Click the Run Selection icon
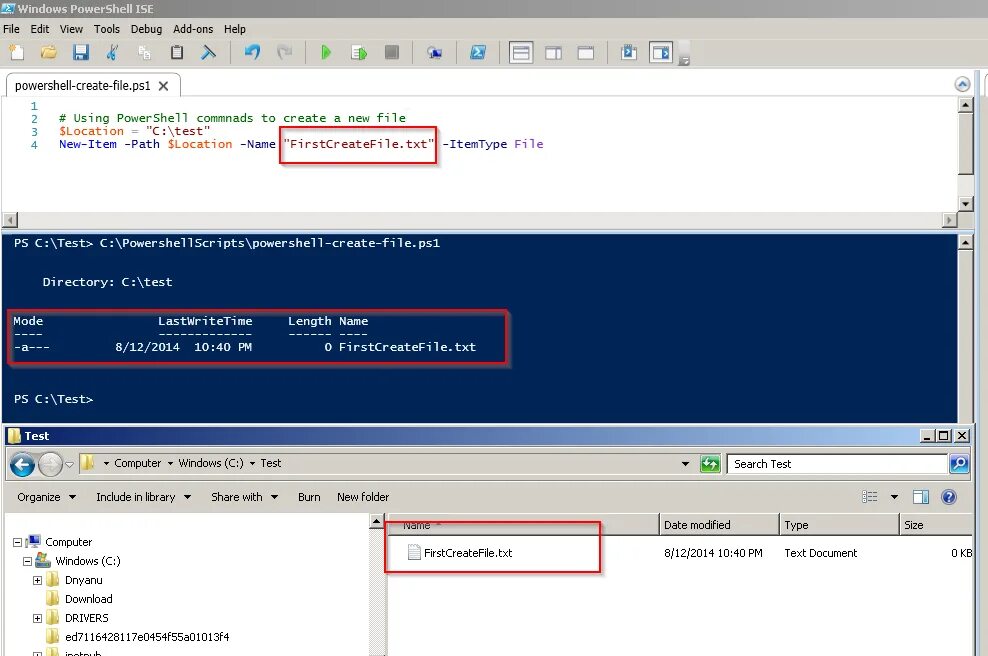The image size is (988, 656). 359,53
